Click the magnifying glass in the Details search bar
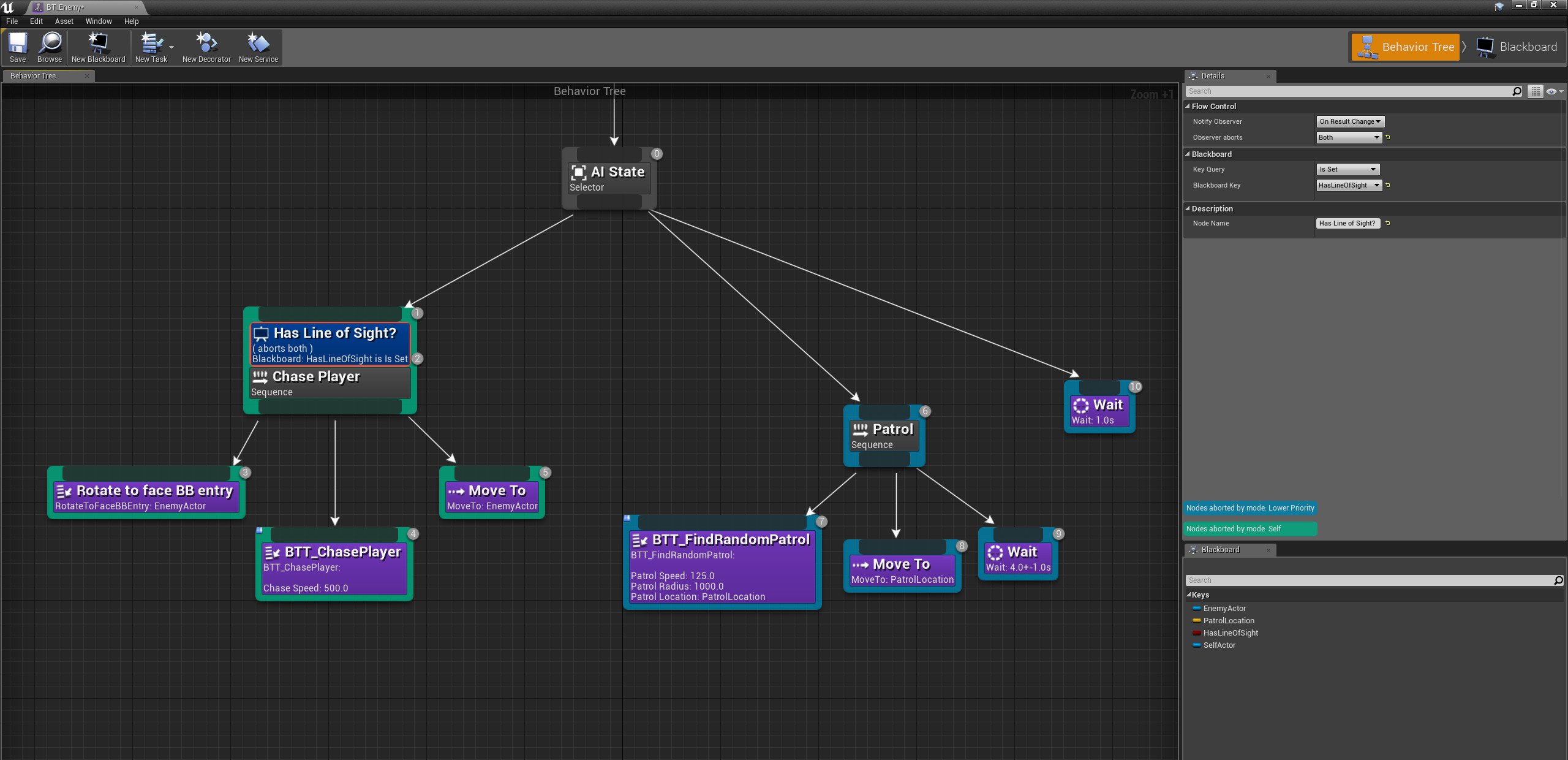This screenshot has width=1568, height=760. (x=1517, y=91)
